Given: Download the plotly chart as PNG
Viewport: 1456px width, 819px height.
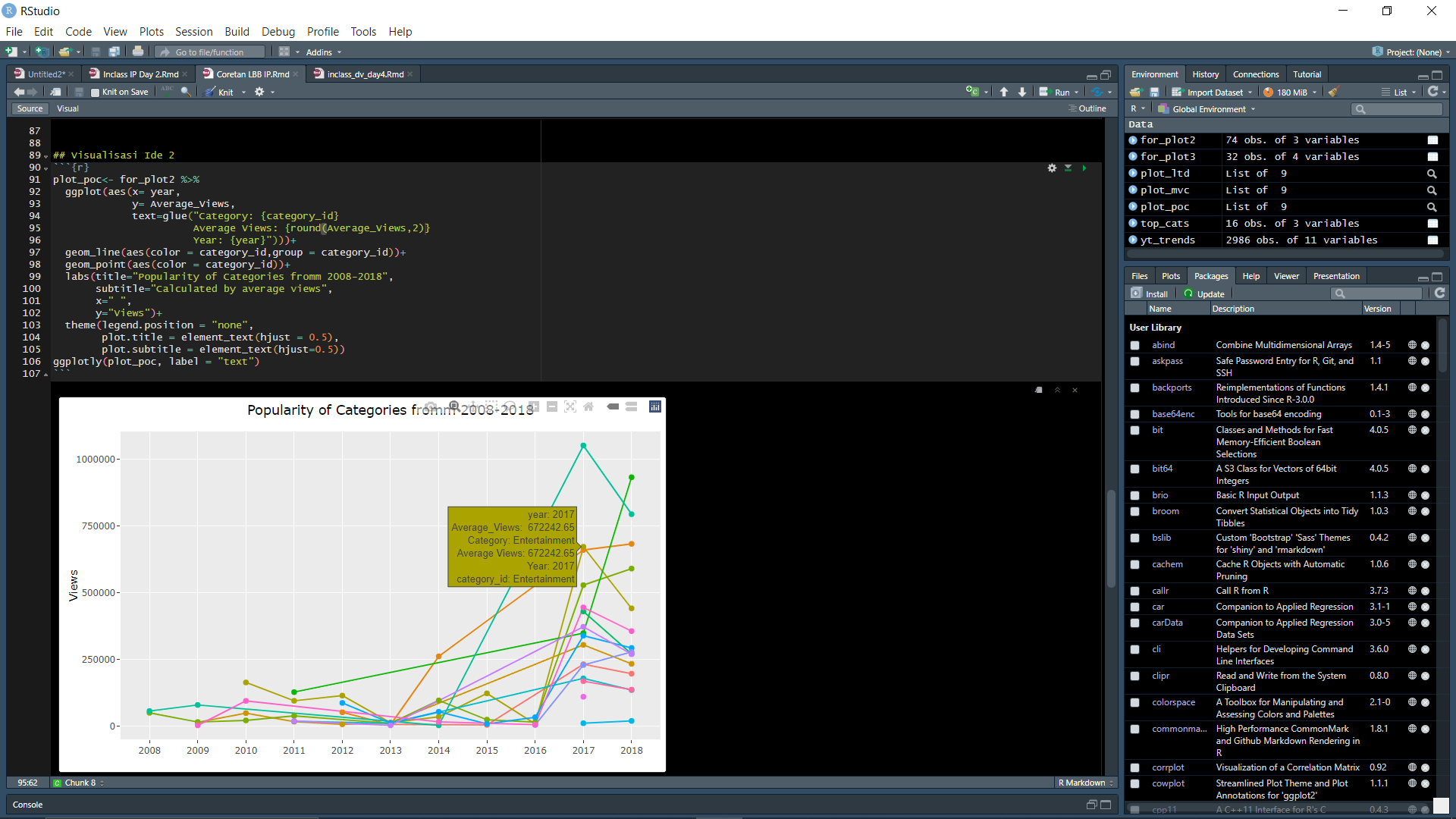Looking at the screenshot, I should 430,406.
